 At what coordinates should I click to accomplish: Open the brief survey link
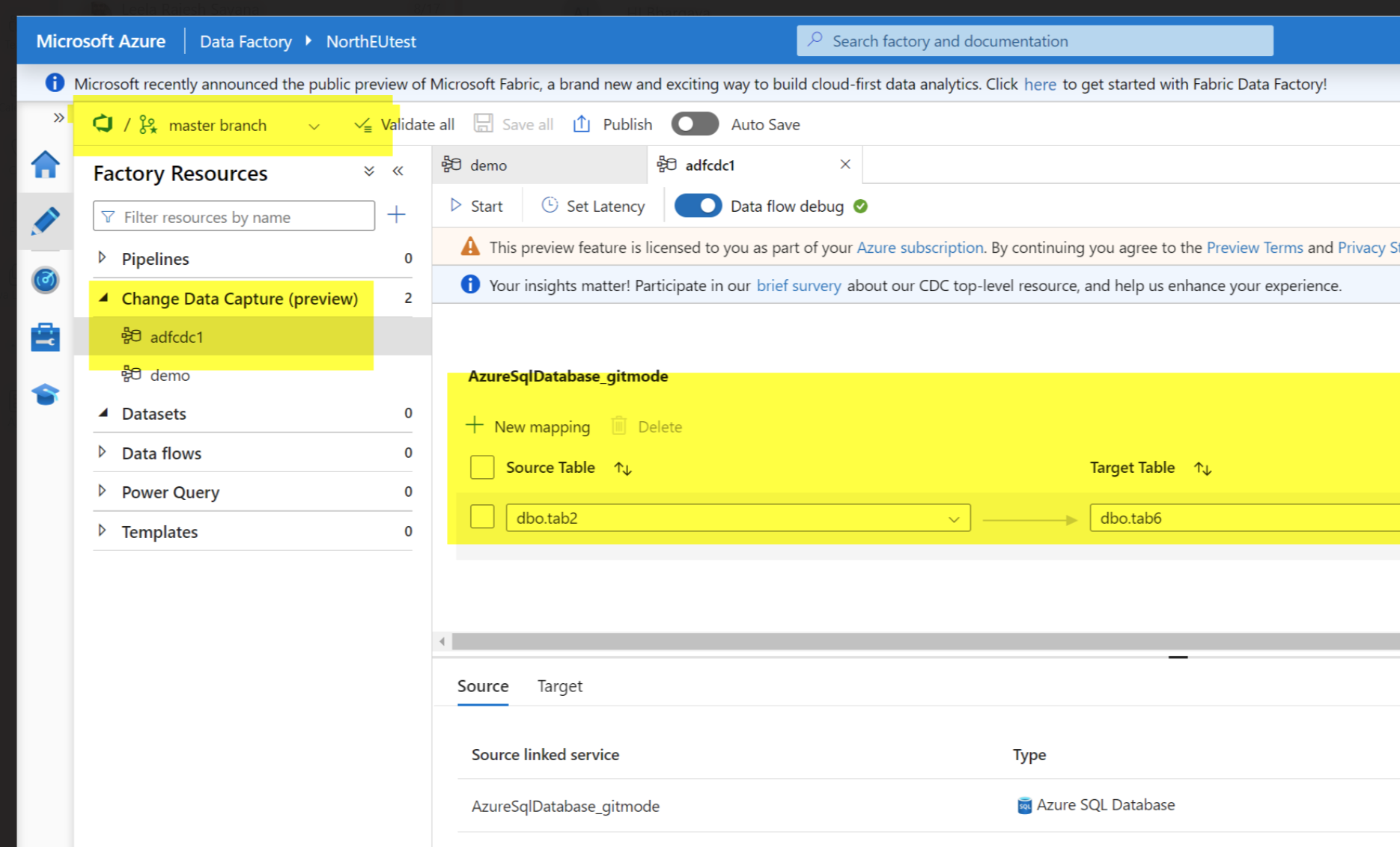[798, 285]
